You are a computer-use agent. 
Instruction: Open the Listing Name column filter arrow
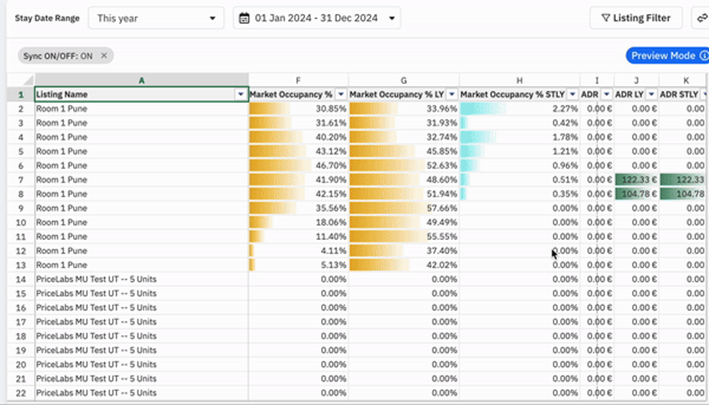(x=241, y=94)
